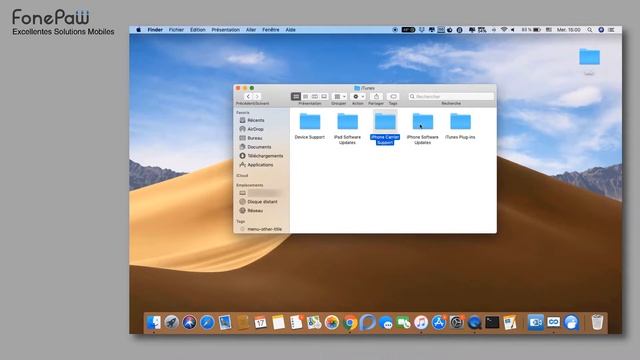
Task: Select the folder on the desktop
Action: tap(589, 57)
